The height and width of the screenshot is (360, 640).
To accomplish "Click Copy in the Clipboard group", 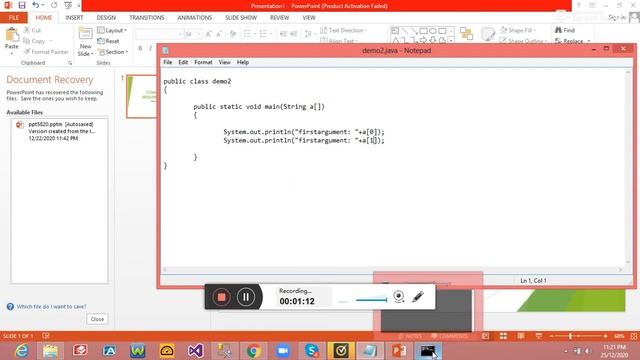I will (34, 41).
